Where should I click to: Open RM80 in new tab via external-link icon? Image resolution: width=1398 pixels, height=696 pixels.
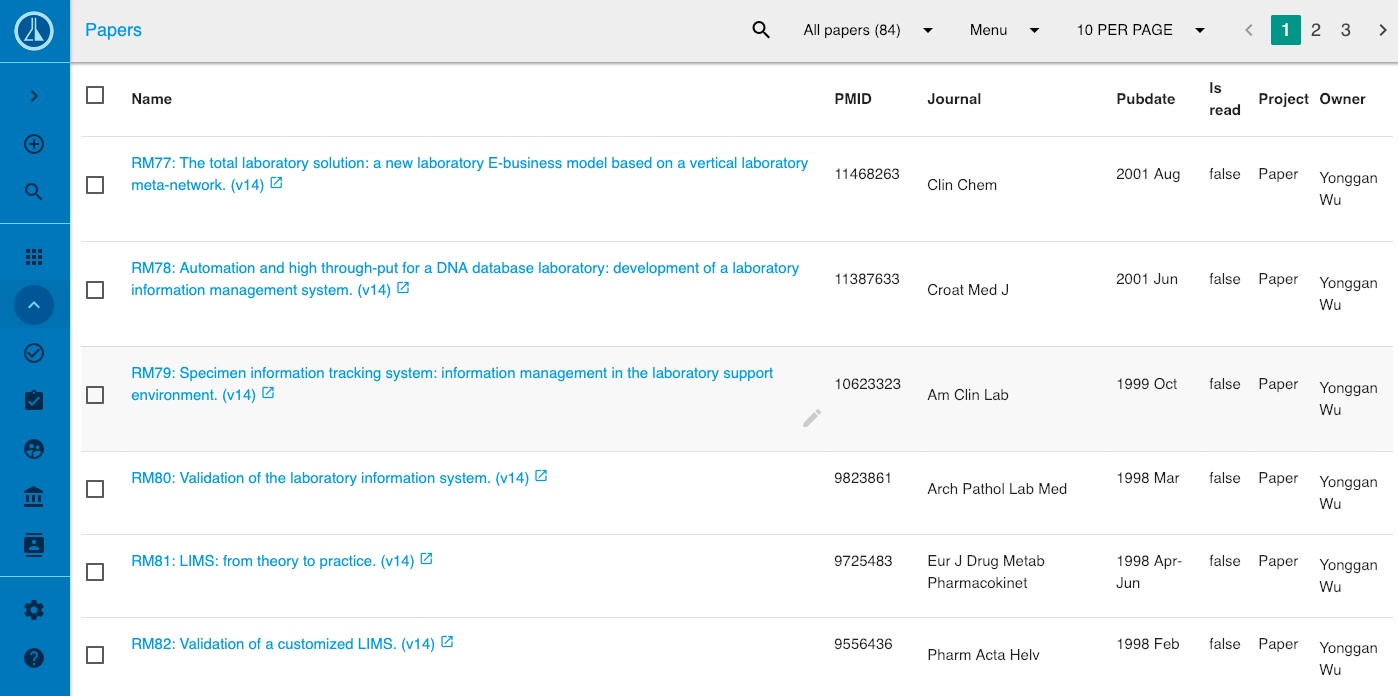pyautogui.click(x=541, y=476)
